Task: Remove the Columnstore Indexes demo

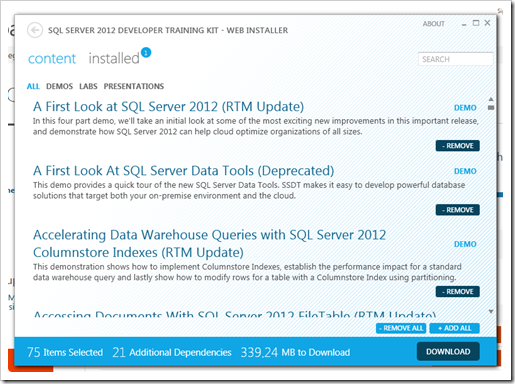Action: [458, 292]
